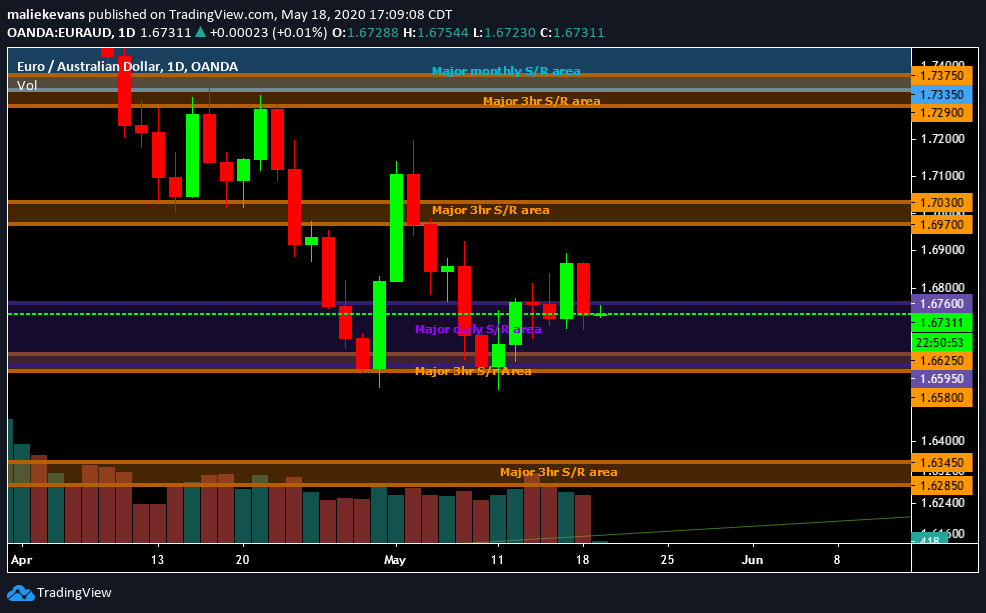This screenshot has height=613, width=986.
Task: Click the +0.00023 (+0.01%) change value
Action: pos(269,32)
